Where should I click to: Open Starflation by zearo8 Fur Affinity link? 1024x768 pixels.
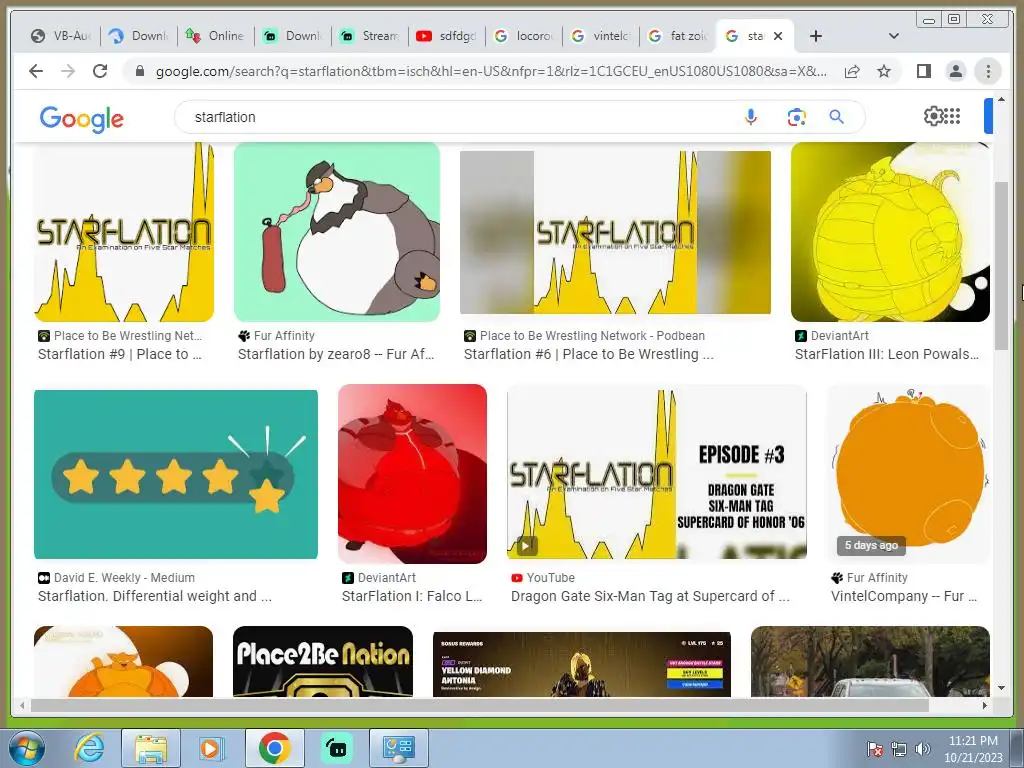336,354
